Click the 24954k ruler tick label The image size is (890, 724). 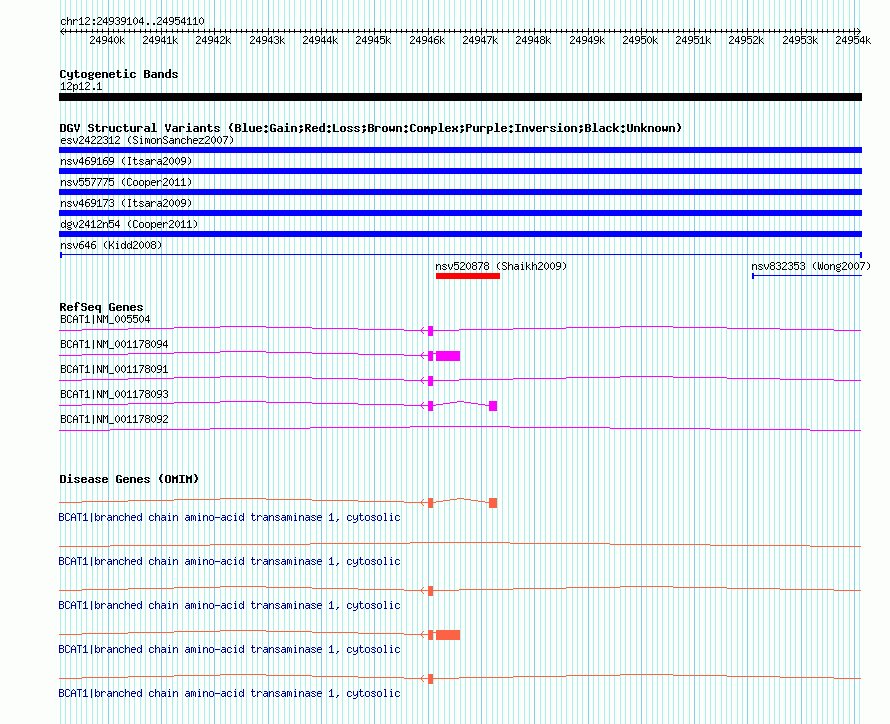[x=853, y=40]
